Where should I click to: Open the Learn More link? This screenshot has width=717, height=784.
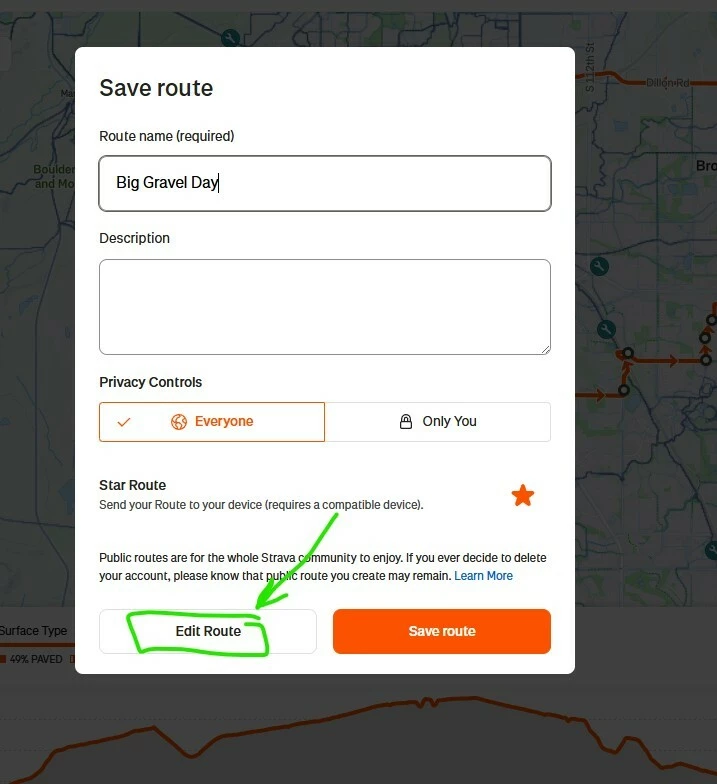484,576
